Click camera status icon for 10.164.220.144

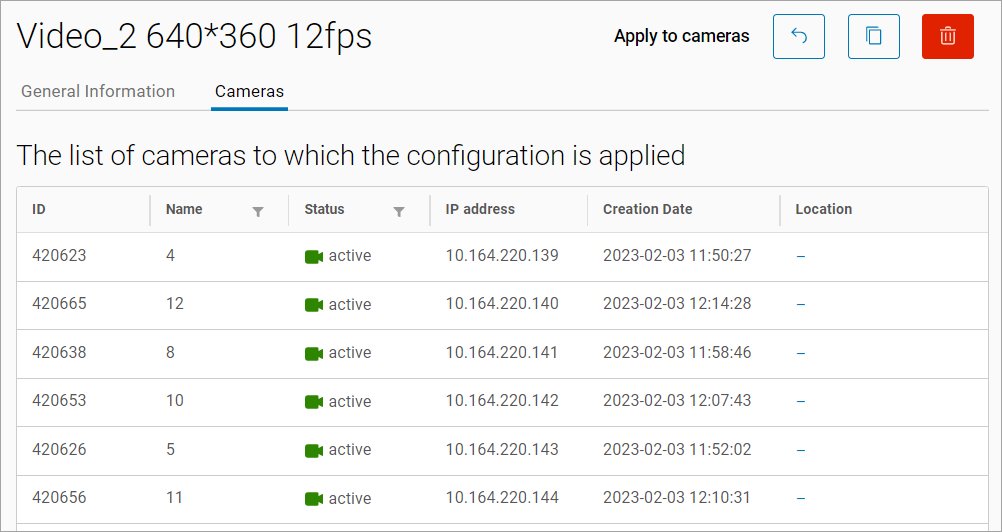click(314, 499)
